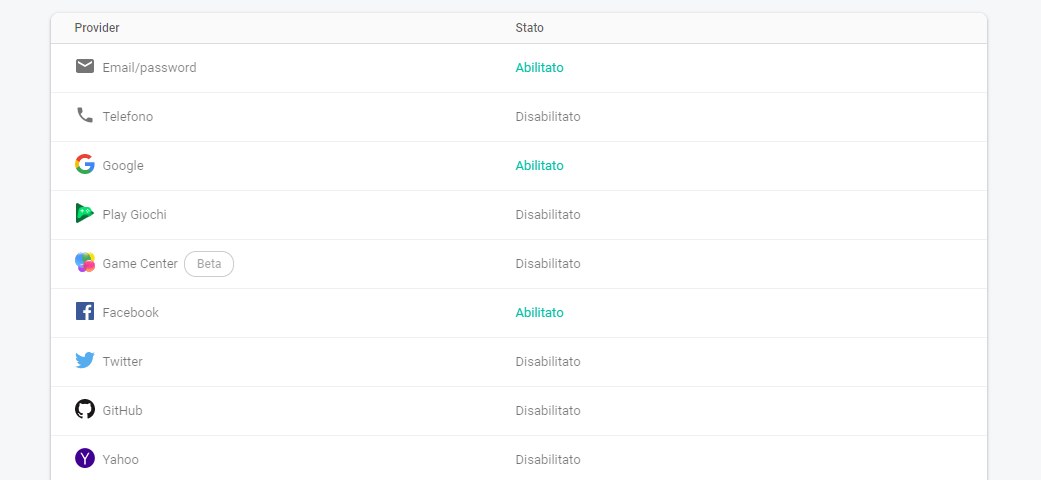
Task: Click the Abilitato status for Google
Action: point(539,166)
